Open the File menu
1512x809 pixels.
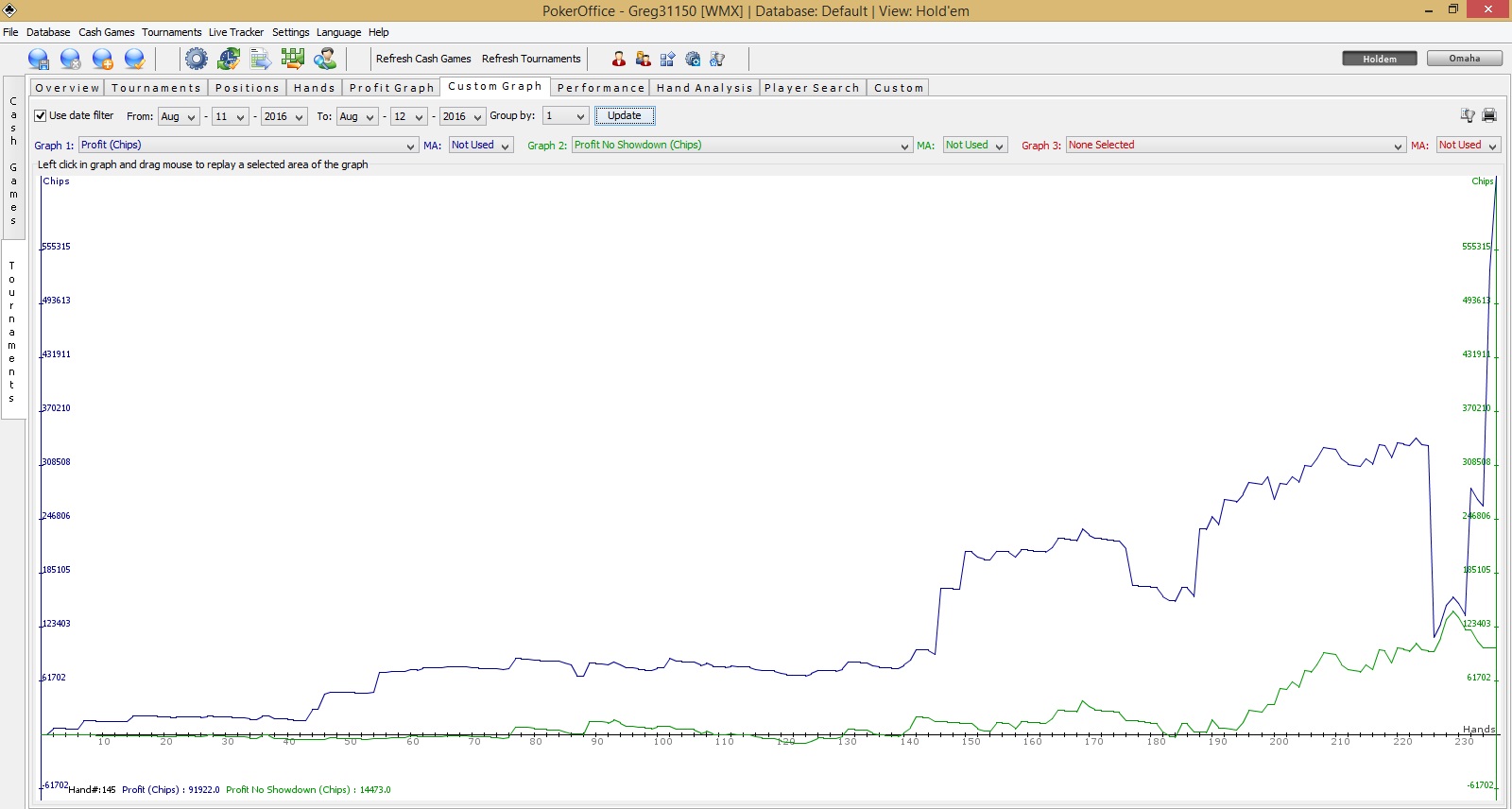click(x=10, y=32)
